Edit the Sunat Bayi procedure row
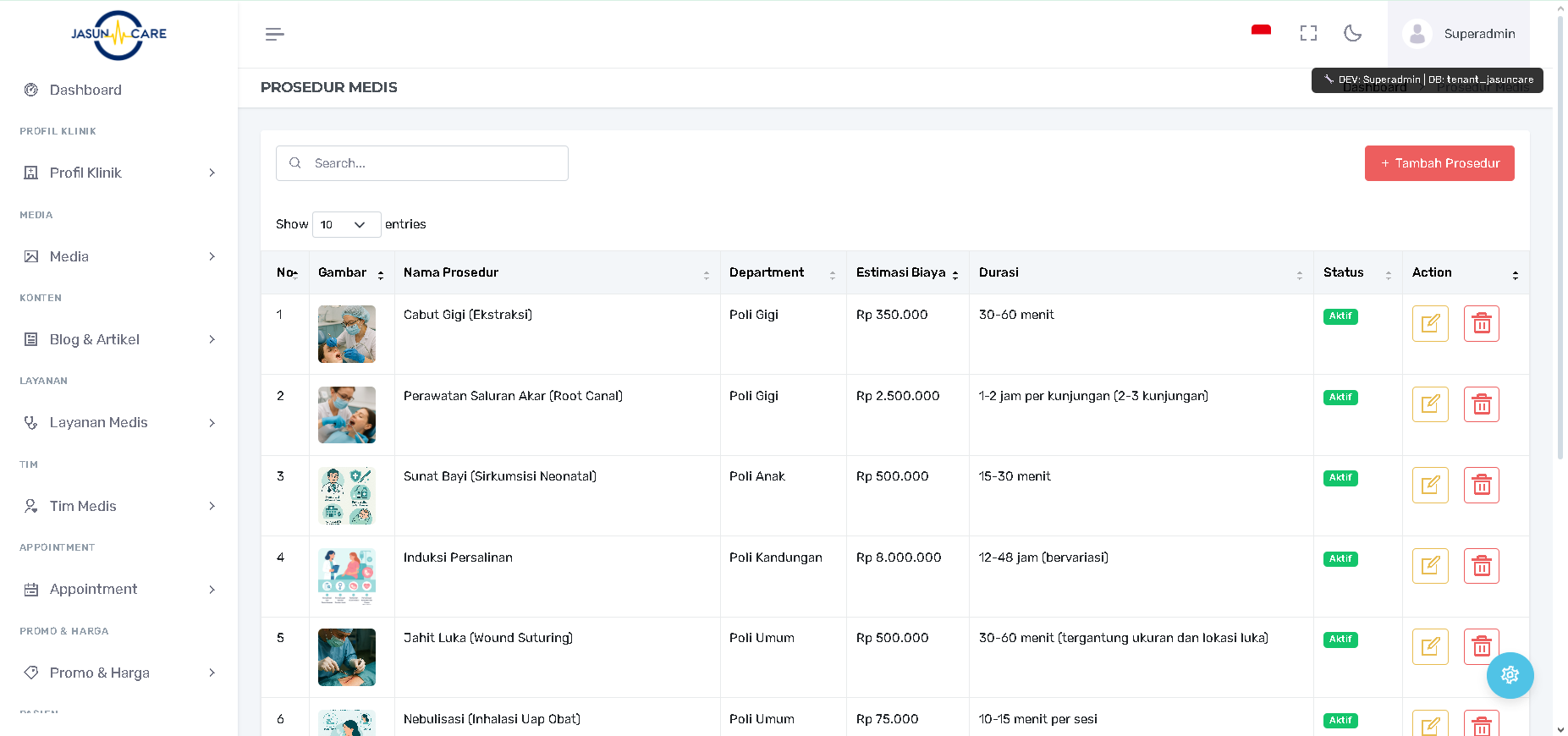 coord(1430,485)
